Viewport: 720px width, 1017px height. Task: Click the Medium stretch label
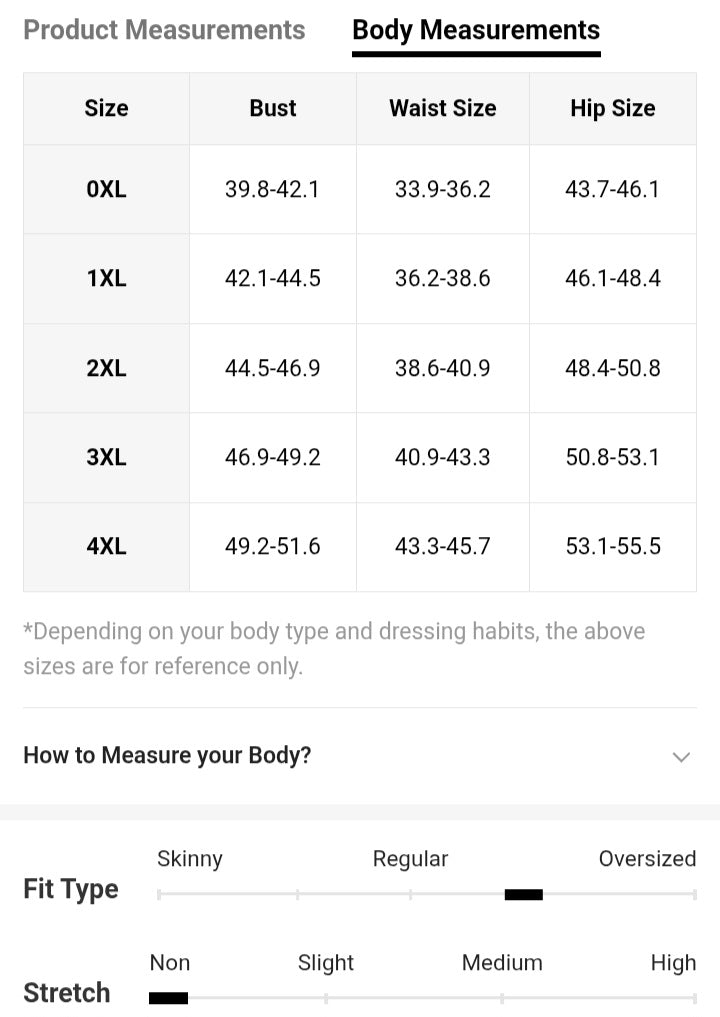tap(502, 963)
